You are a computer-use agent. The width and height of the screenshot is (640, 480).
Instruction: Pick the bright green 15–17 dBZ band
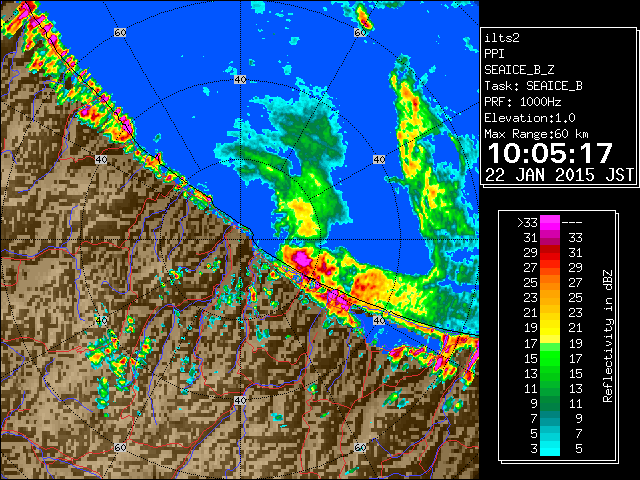pos(550,358)
